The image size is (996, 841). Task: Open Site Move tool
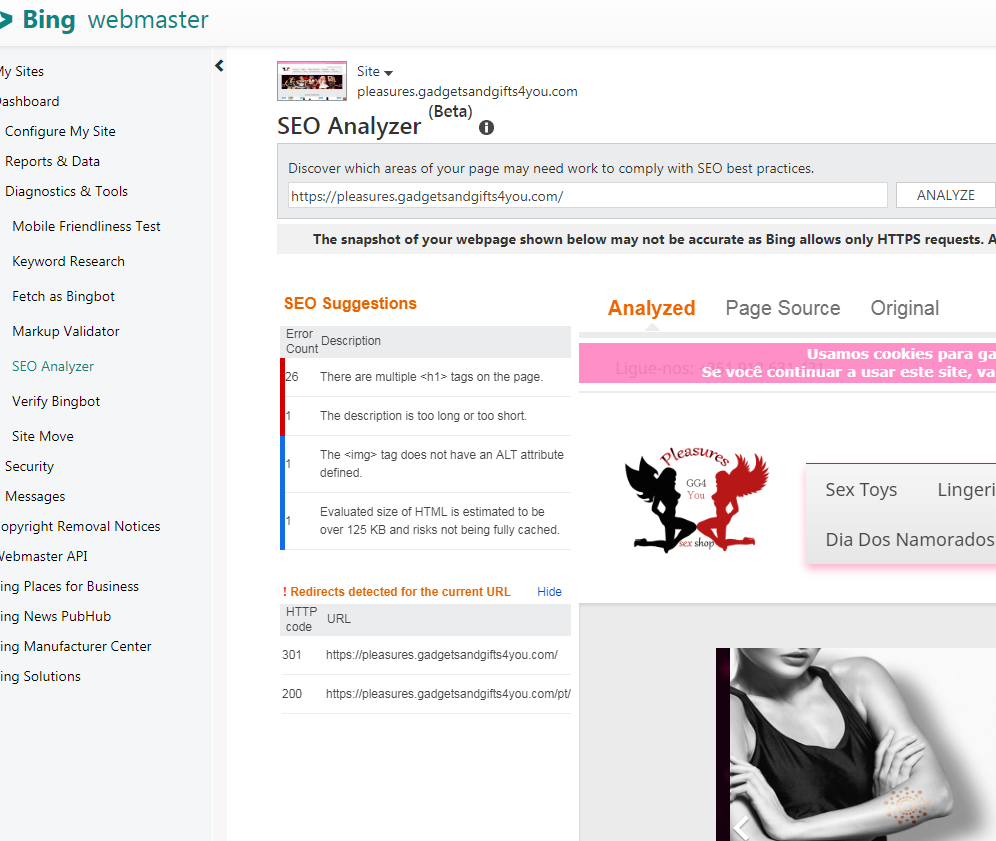click(43, 436)
